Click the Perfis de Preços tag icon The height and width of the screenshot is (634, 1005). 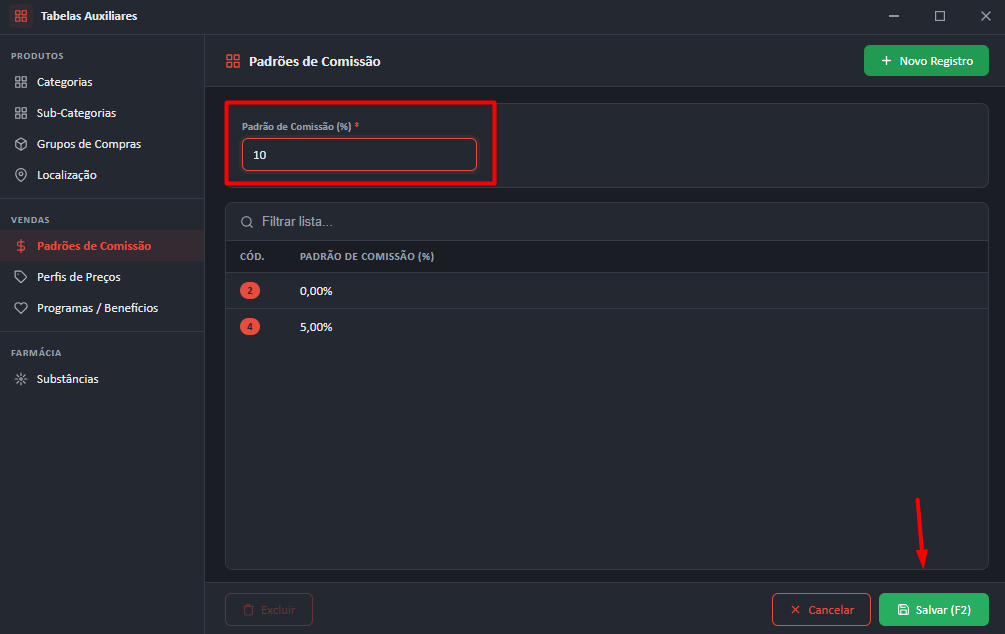[x=21, y=277]
